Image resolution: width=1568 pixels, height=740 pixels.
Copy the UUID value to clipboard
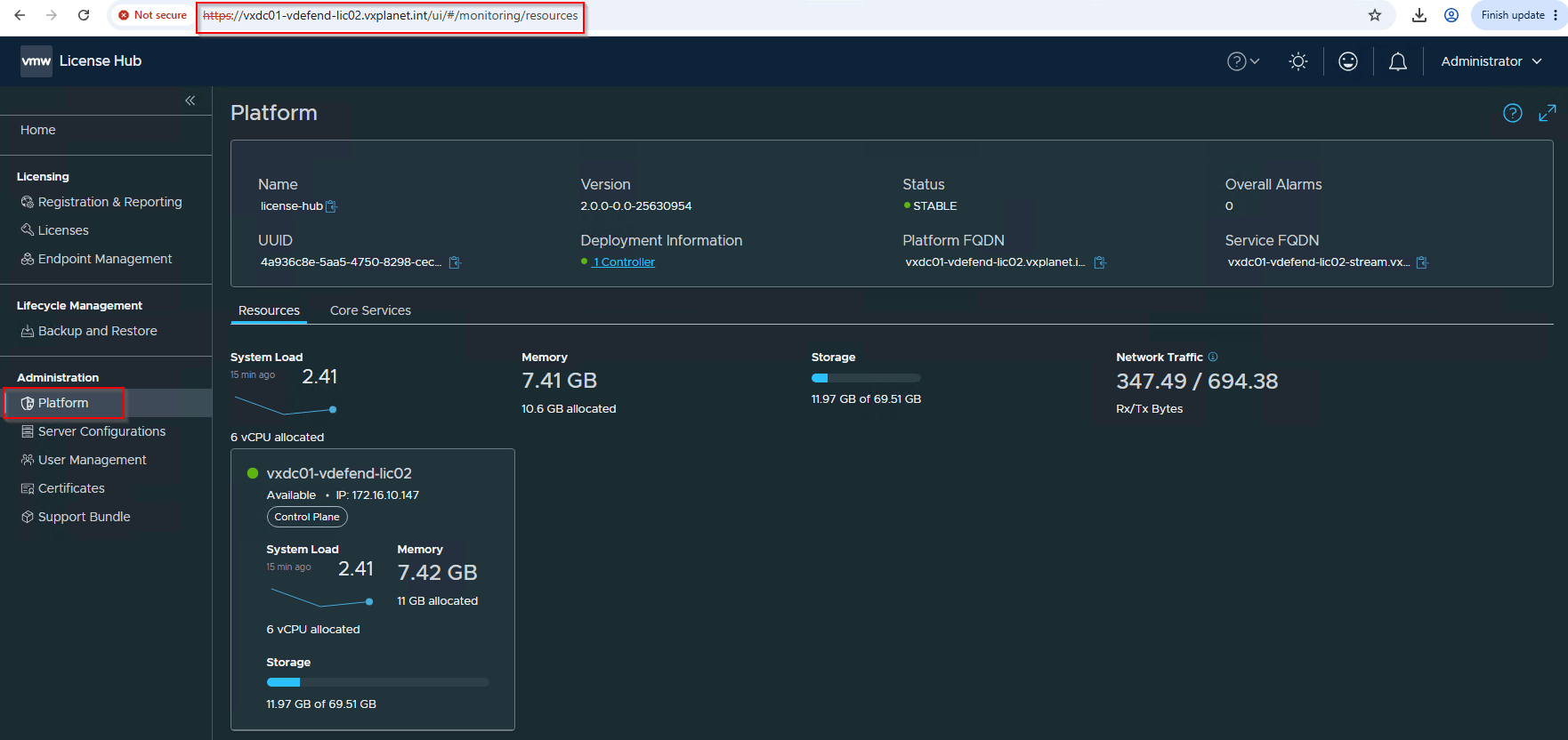pos(455,262)
